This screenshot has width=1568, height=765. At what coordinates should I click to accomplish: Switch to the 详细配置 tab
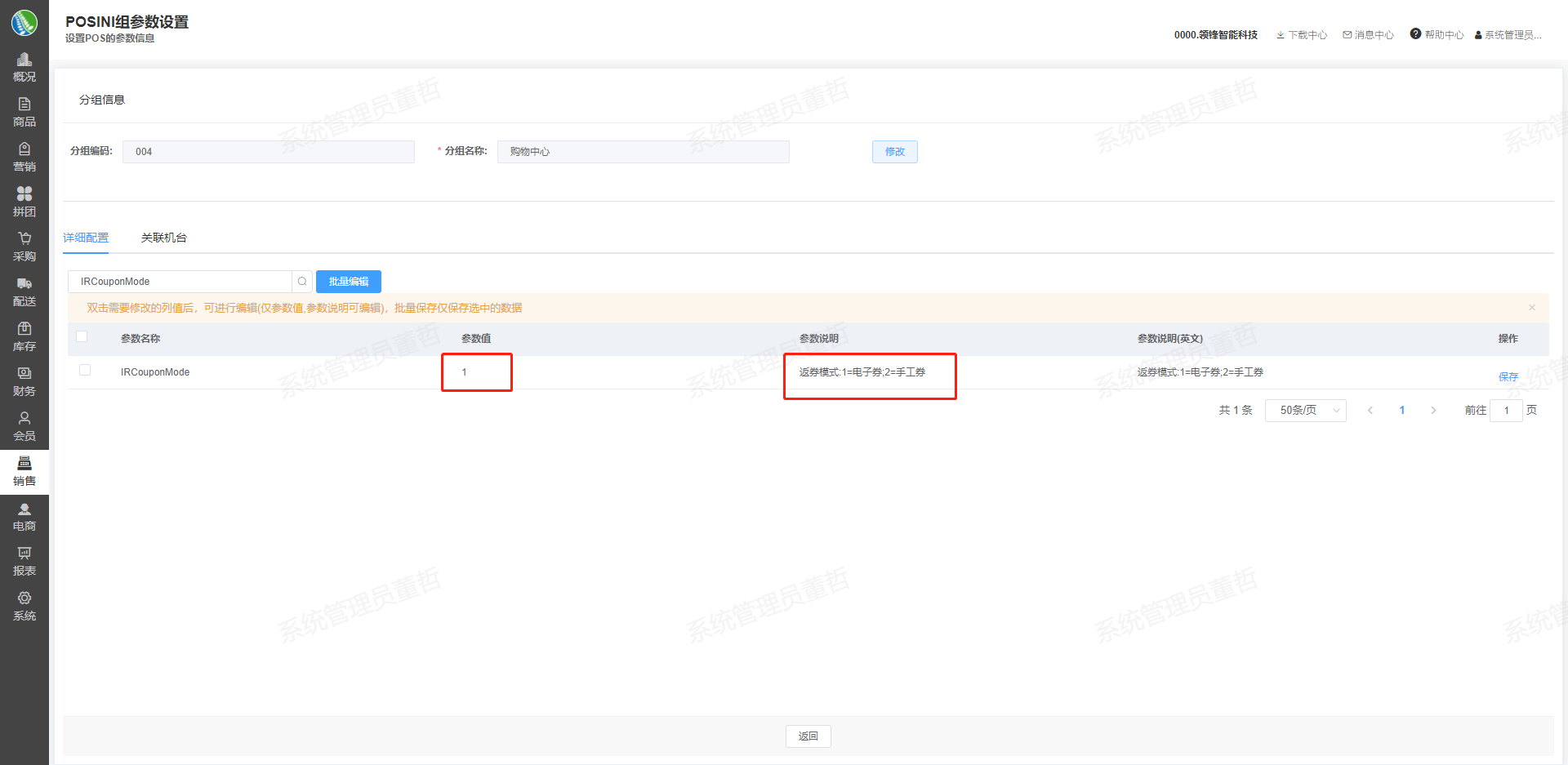(86, 238)
